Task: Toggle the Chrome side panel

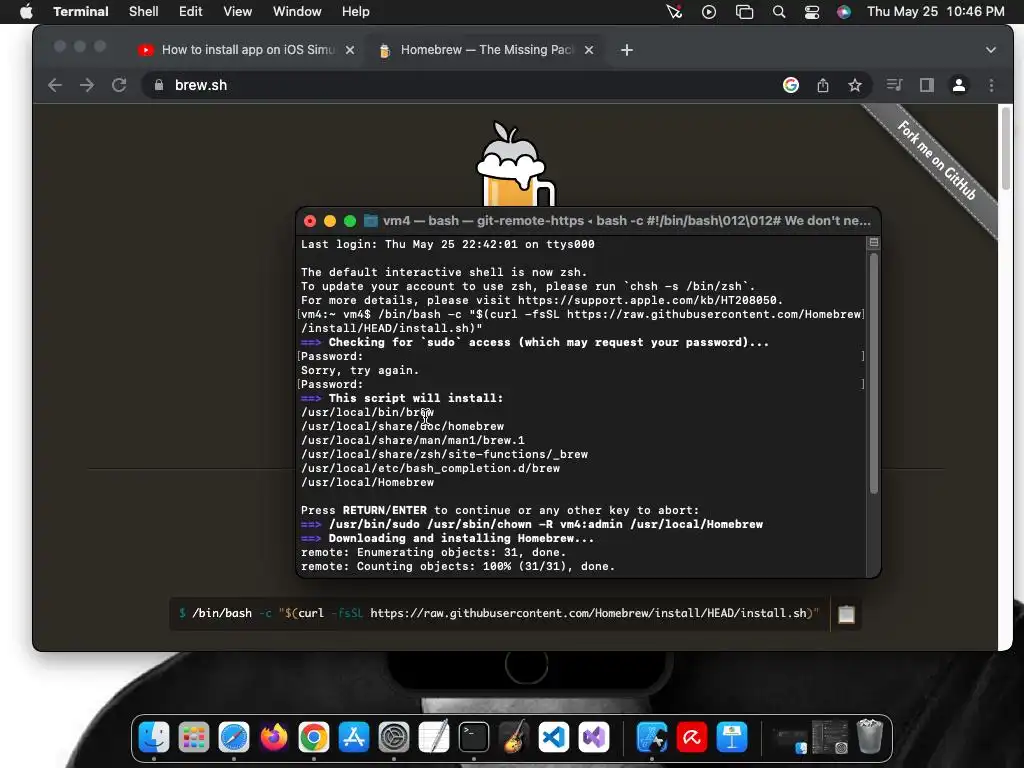Action: point(927,85)
